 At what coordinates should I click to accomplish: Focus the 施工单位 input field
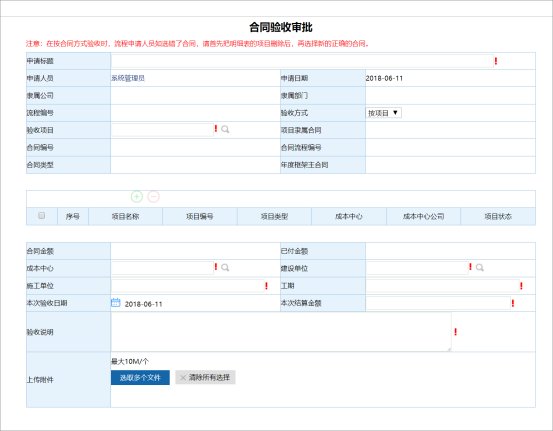[188, 286]
